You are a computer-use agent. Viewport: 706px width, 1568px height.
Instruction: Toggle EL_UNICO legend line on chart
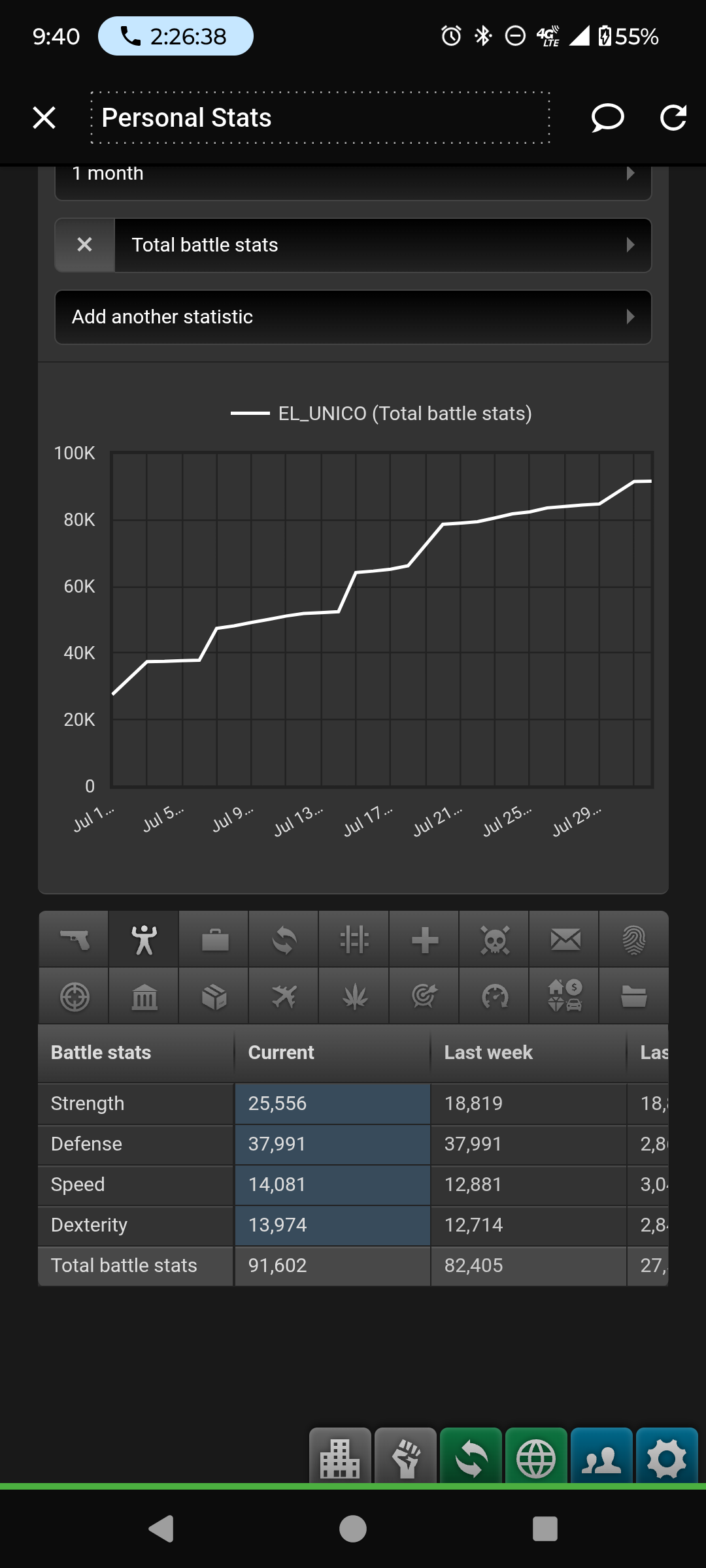coord(381,414)
